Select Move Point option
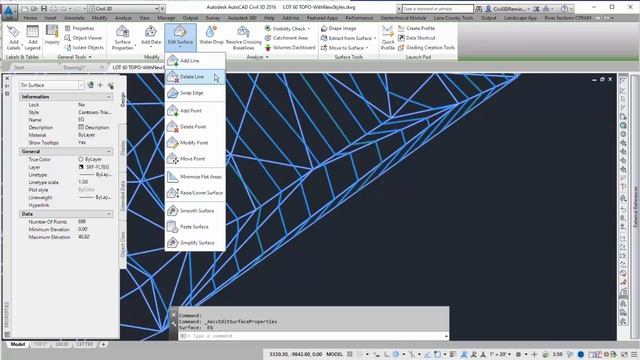Viewport: 640px width, 360px height. (x=195, y=159)
